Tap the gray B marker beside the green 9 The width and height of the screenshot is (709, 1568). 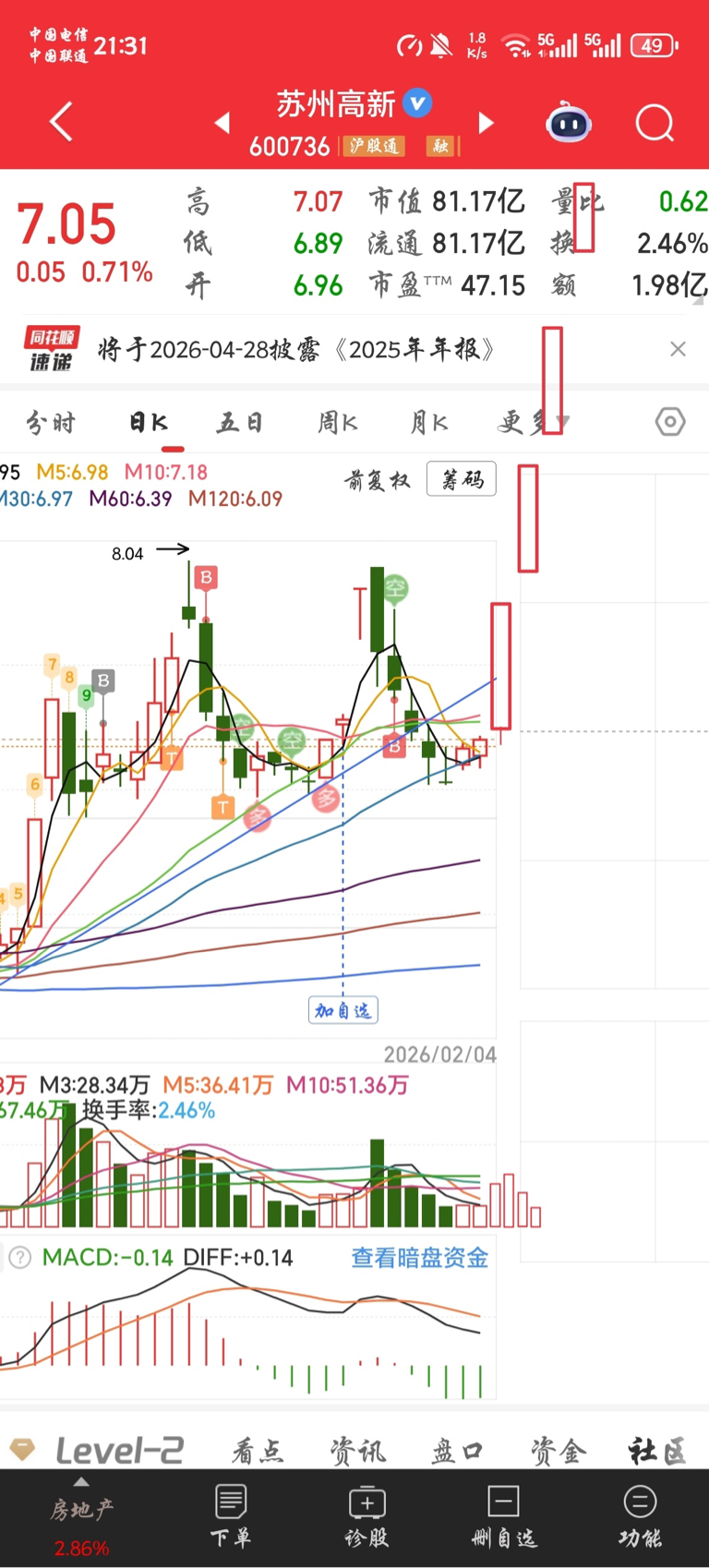pos(102,681)
